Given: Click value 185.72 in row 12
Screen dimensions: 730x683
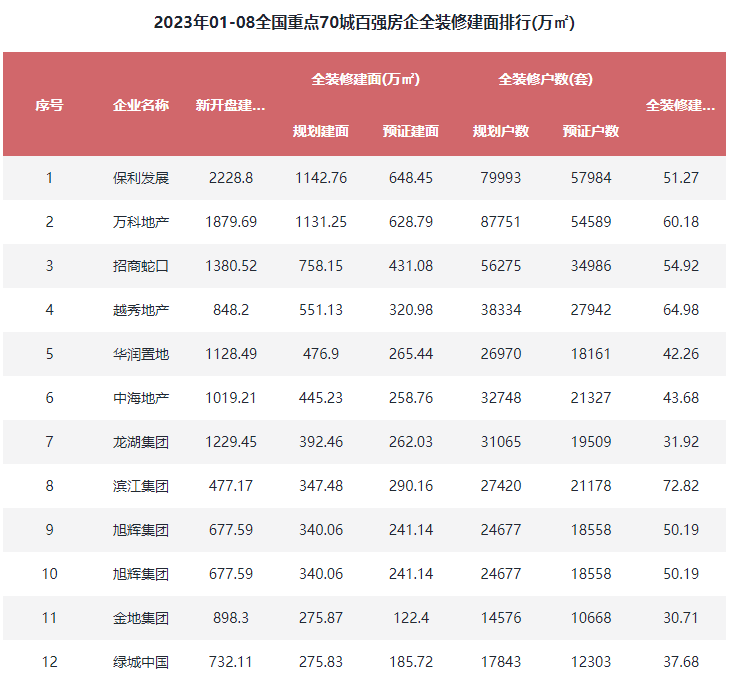Looking at the screenshot, I should point(411,662).
